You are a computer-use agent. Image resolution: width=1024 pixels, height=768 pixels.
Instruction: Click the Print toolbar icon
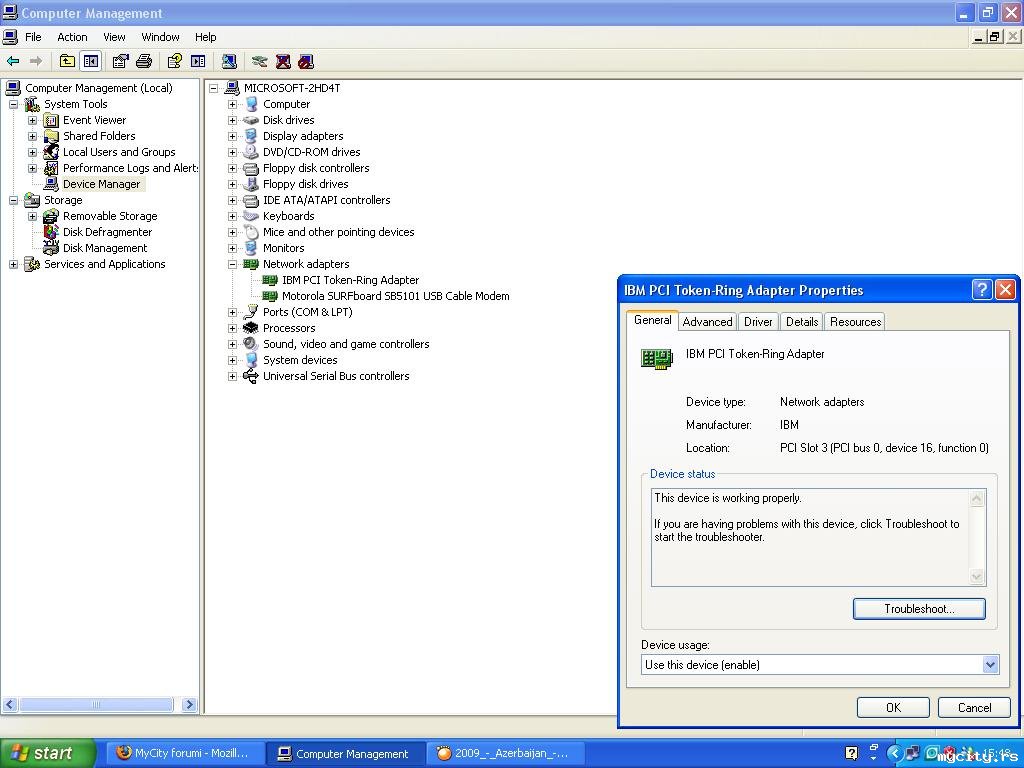click(144, 61)
